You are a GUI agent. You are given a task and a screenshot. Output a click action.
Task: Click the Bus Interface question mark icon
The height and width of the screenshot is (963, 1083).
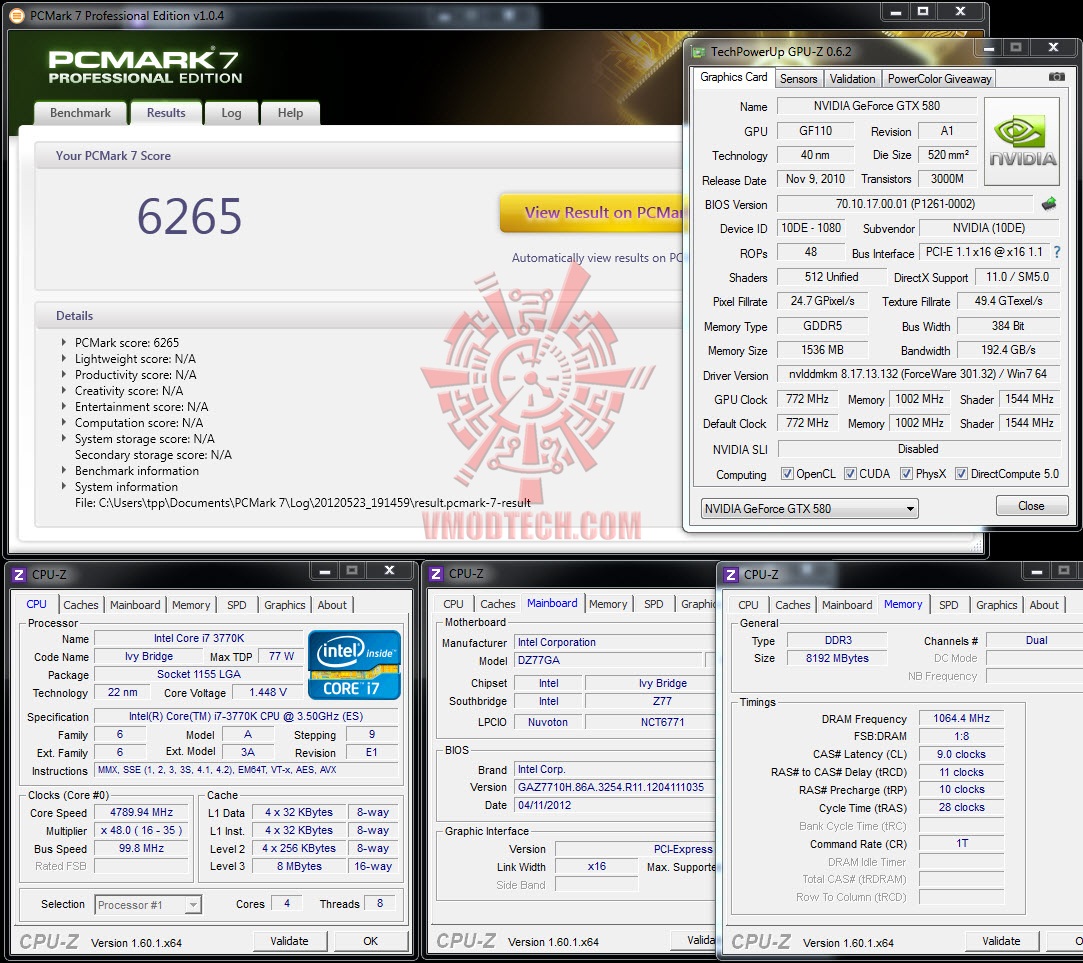[1057, 253]
